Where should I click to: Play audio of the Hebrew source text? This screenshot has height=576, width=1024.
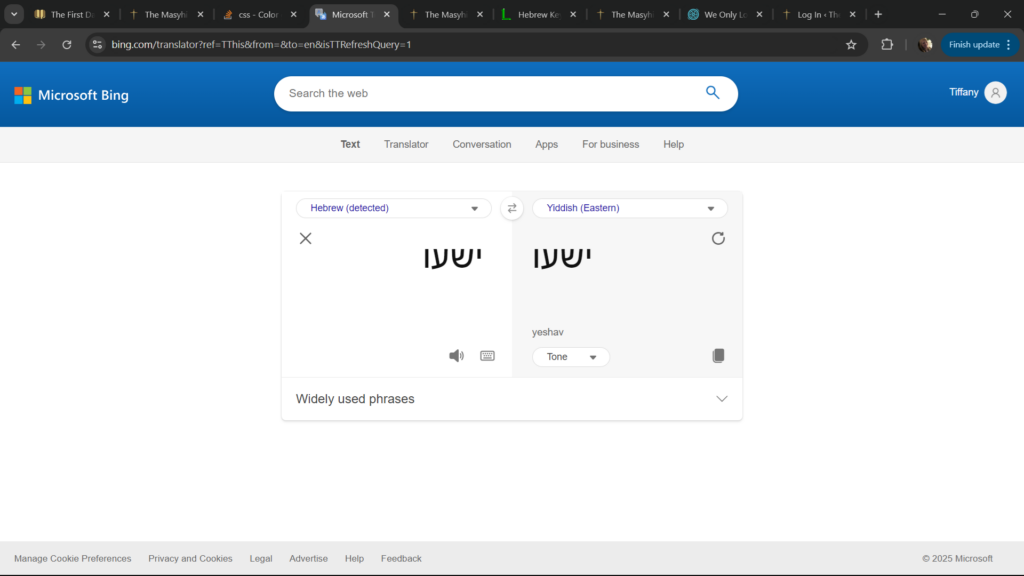coord(456,356)
